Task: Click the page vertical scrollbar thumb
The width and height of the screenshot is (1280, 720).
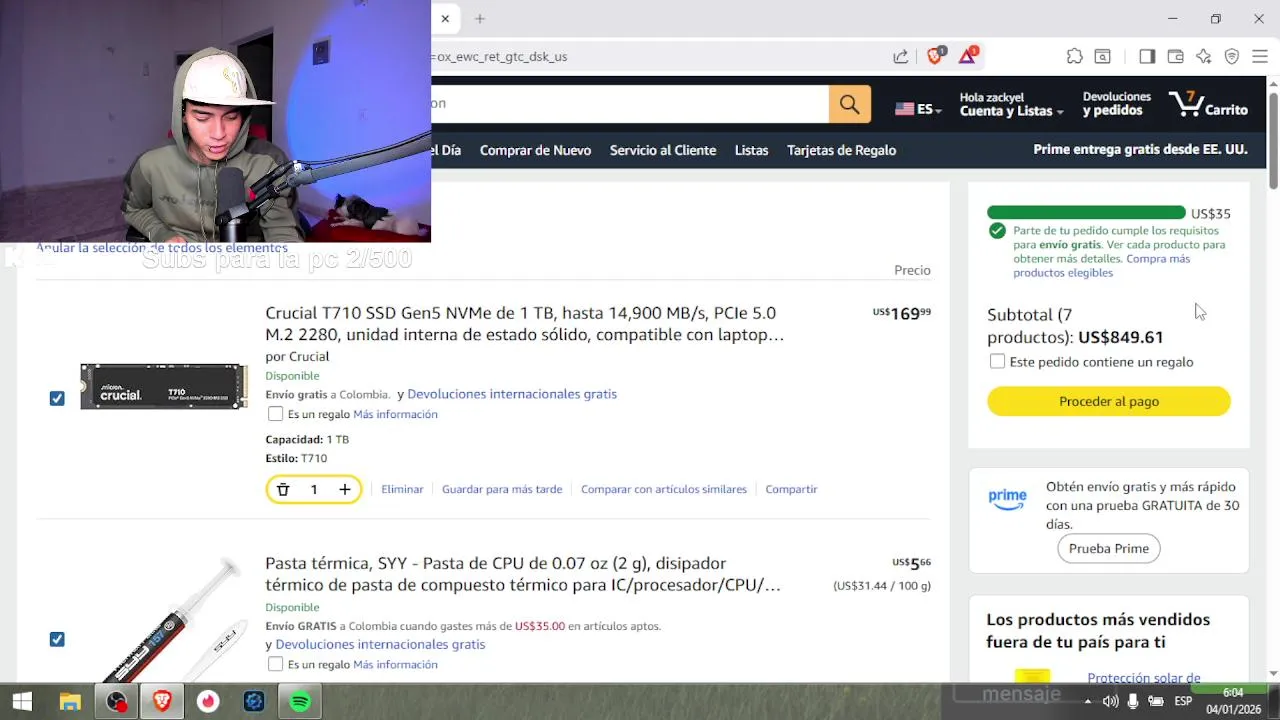Action: [x=1273, y=140]
